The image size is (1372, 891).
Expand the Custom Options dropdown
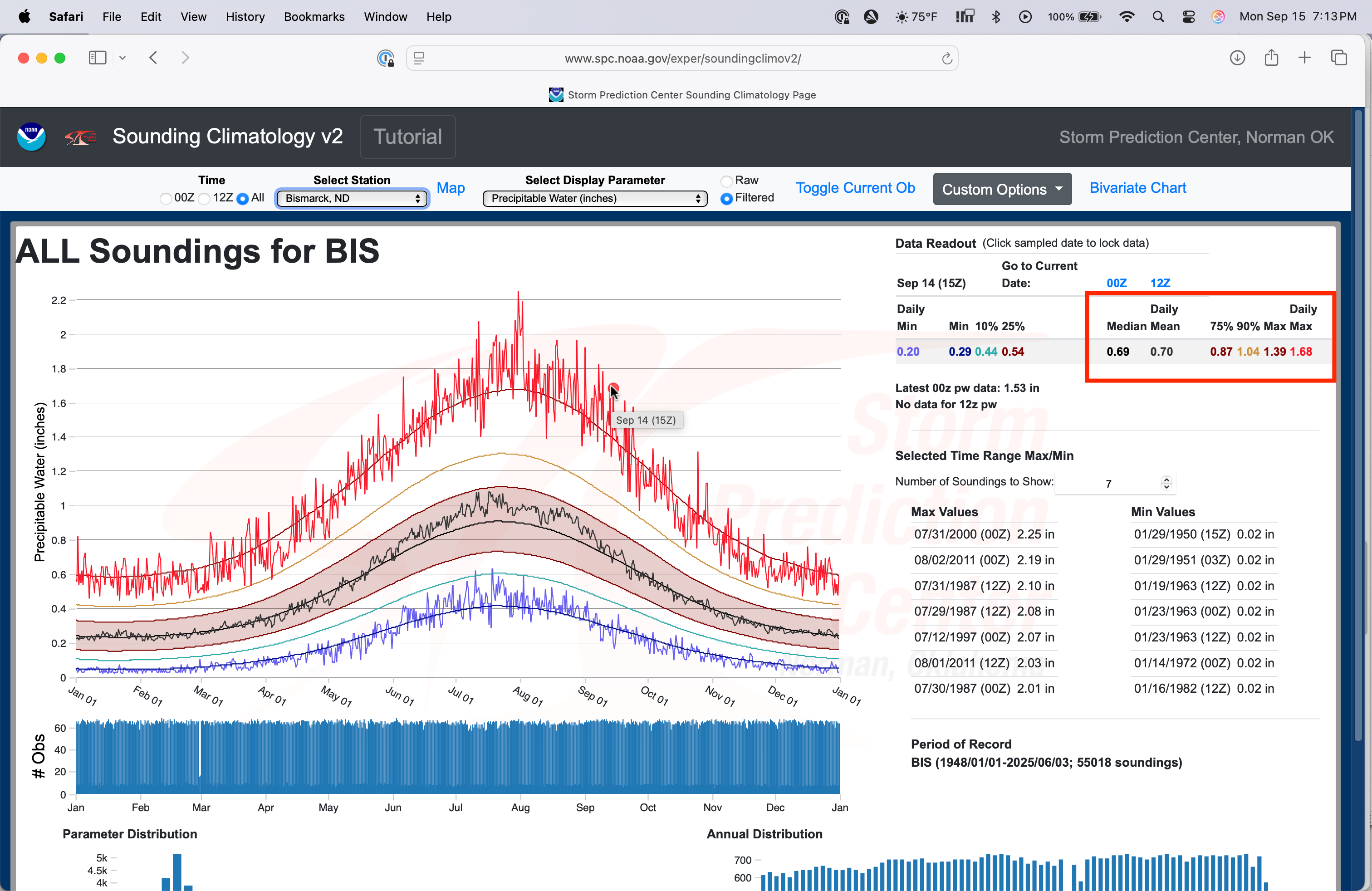pos(1002,189)
